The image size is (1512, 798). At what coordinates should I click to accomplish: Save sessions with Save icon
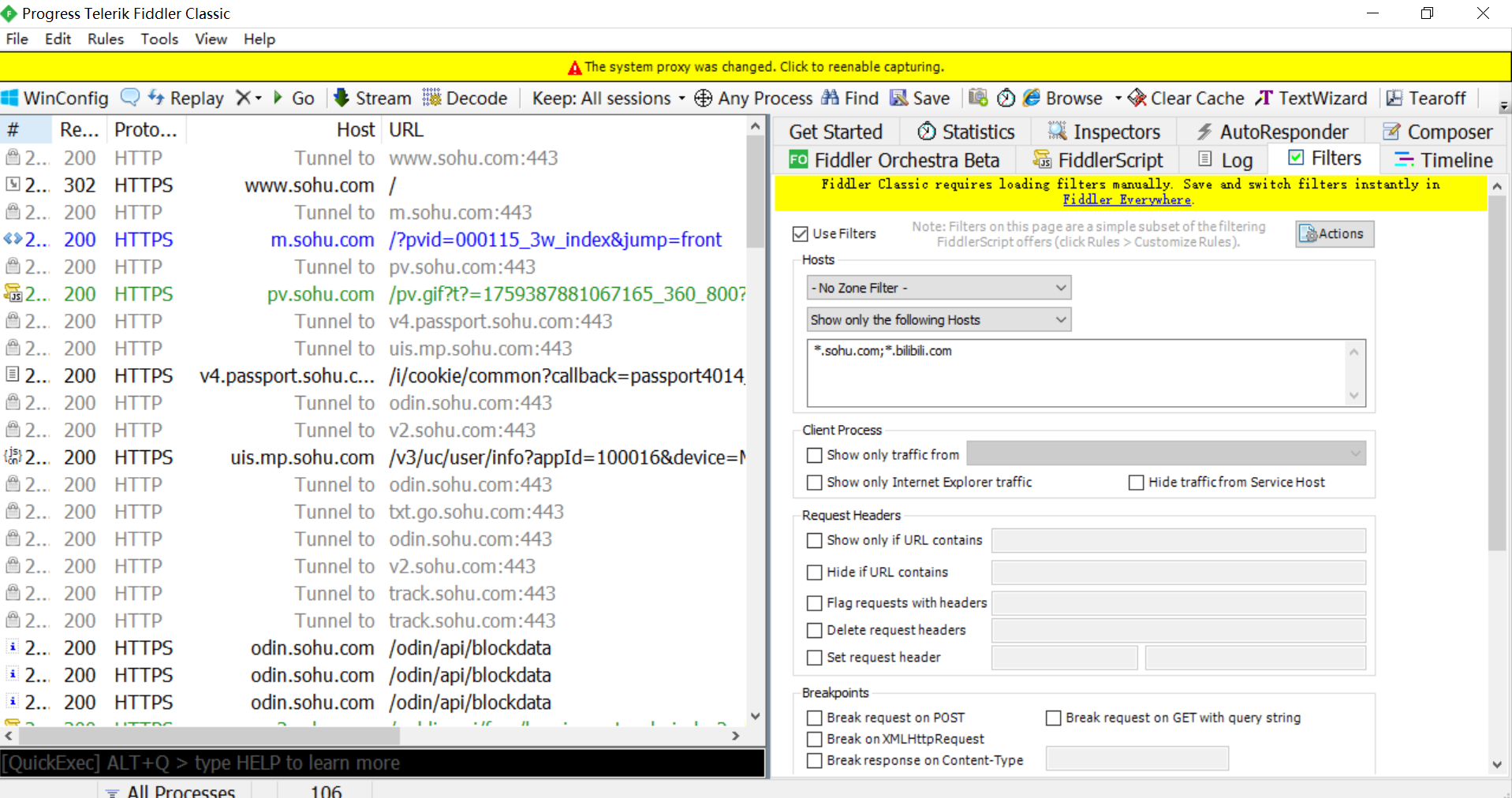pyautogui.click(x=920, y=98)
